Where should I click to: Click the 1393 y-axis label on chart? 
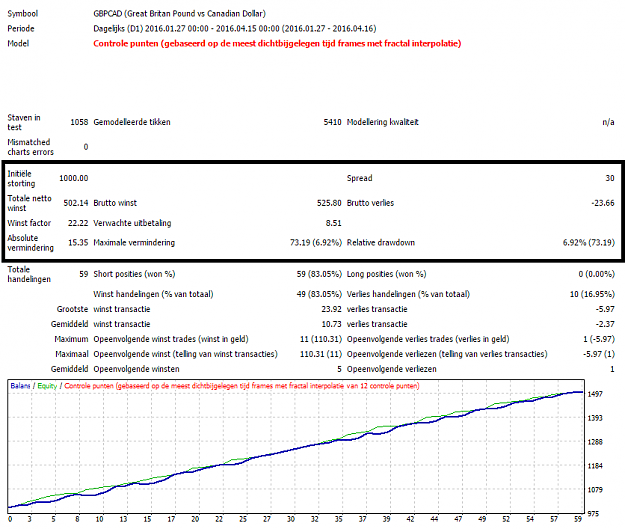click(595, 418)
